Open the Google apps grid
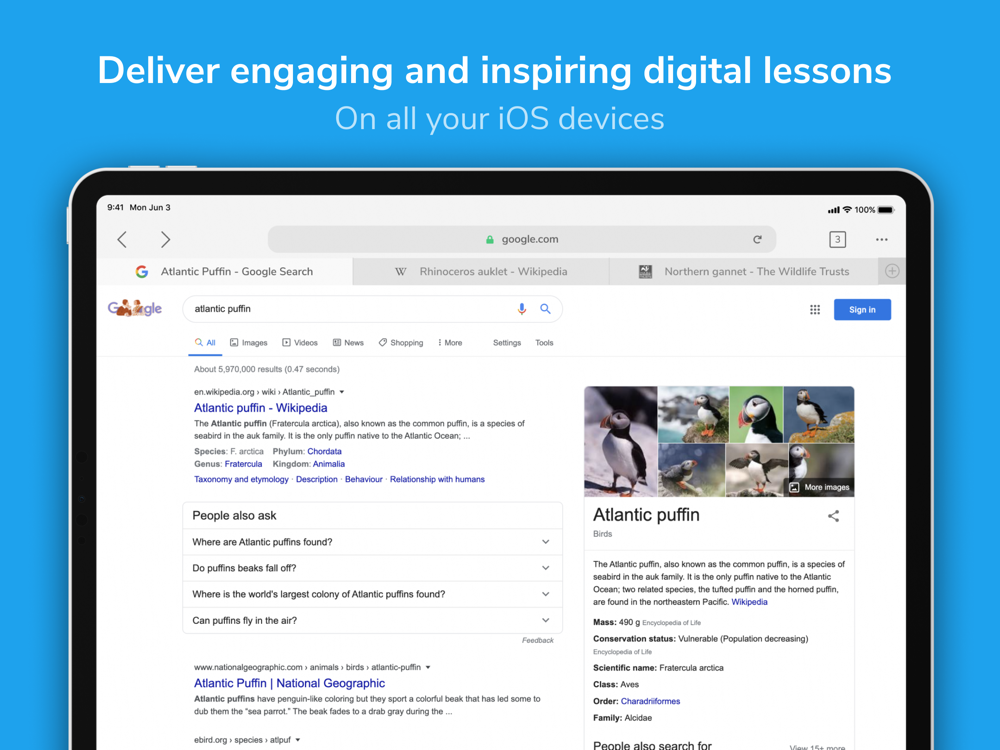 (x=814, y=310)
